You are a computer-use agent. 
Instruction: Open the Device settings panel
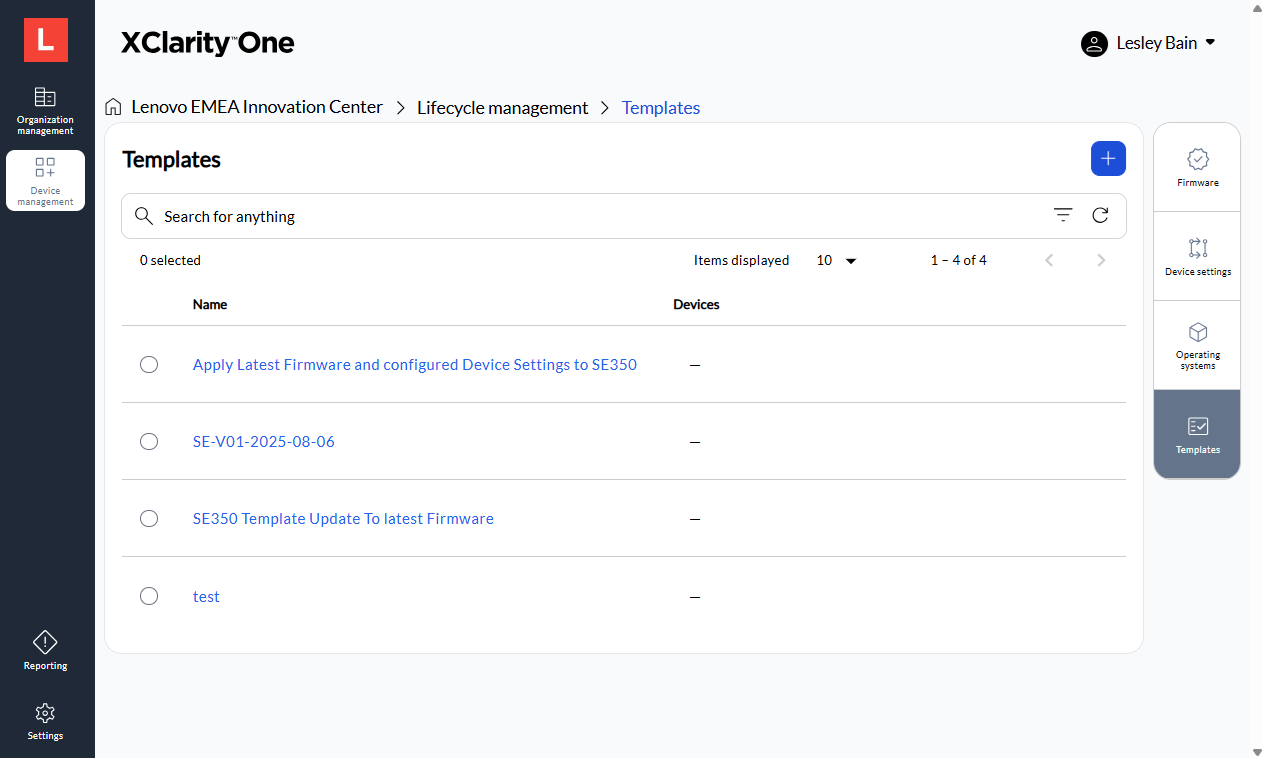[x=1197, y=256]
